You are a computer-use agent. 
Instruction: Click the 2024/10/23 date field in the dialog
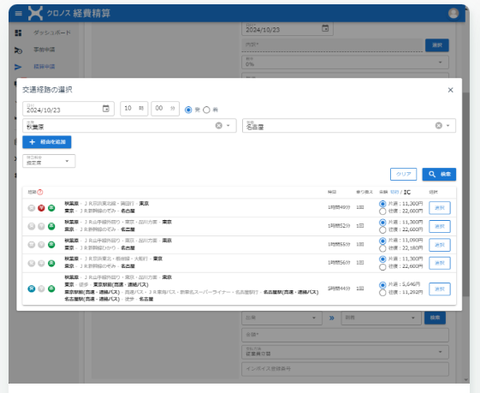point(68,108)
